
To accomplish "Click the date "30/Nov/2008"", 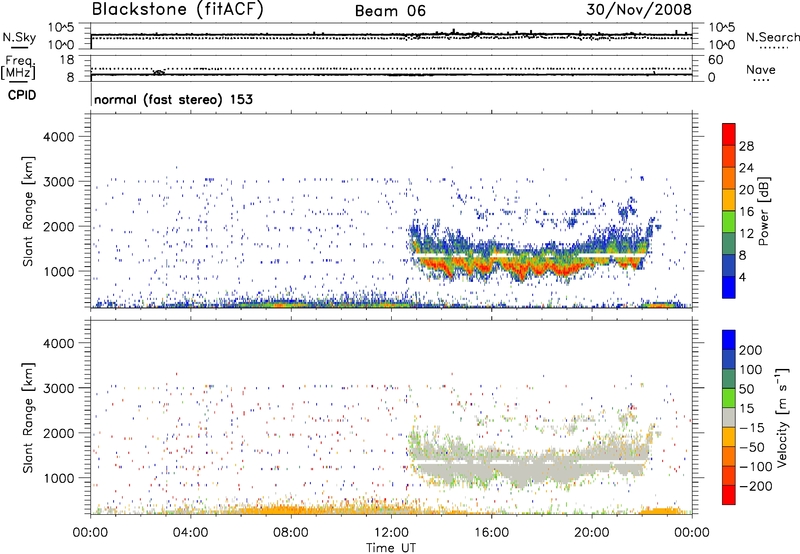I will point(639,9).
